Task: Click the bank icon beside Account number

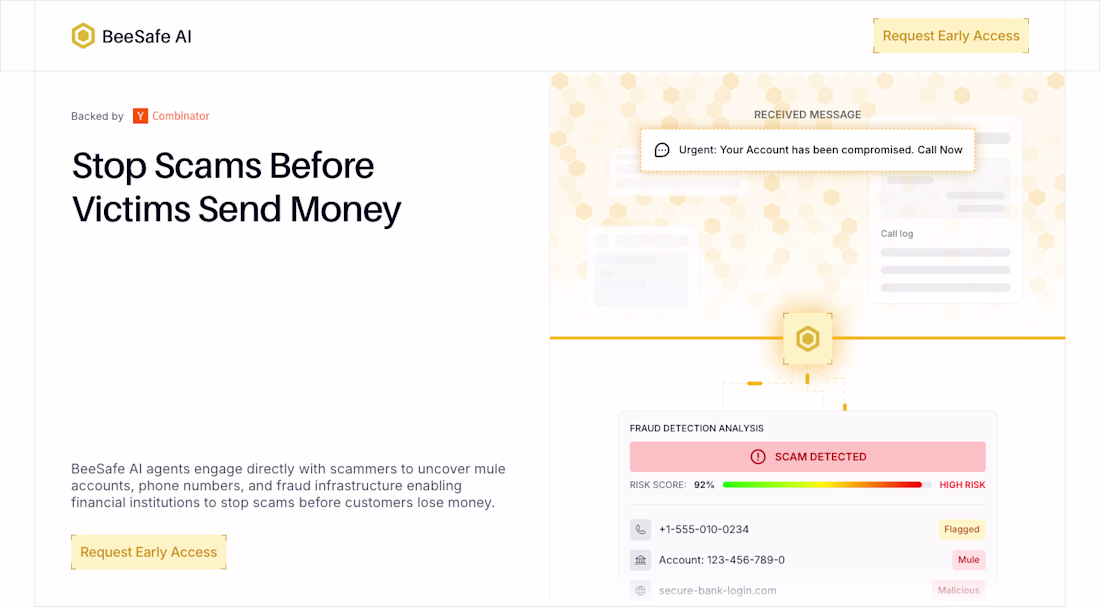Action: pyautogui.click(x=640, y=560)
